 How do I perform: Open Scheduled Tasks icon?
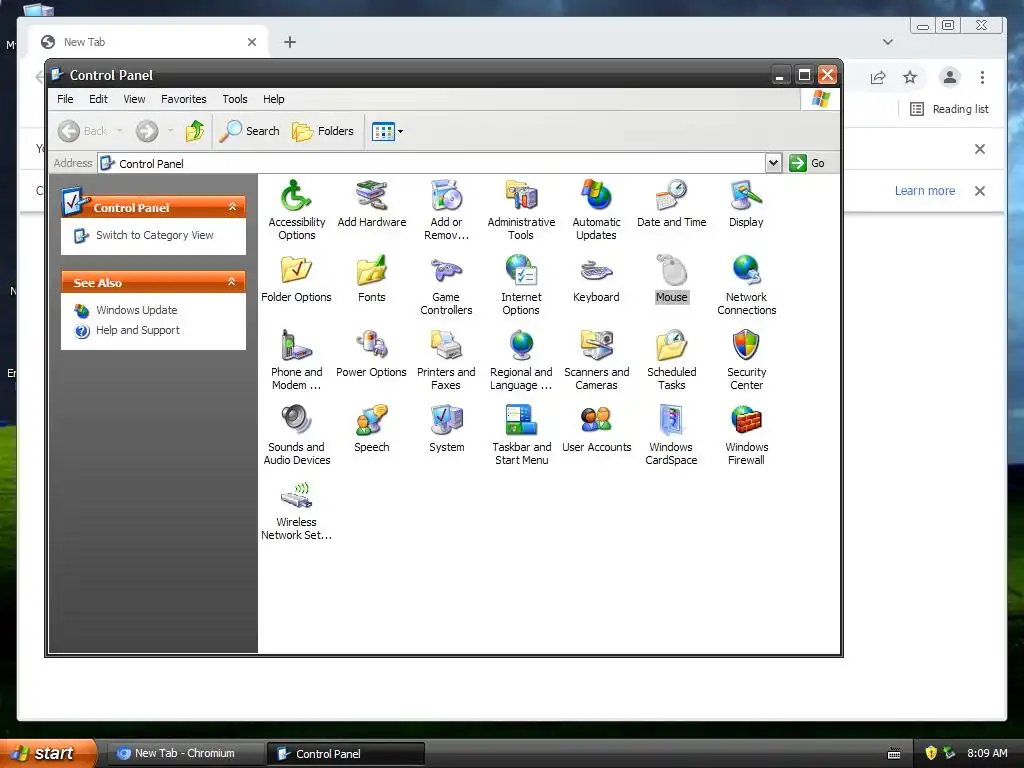coord(671,345)
